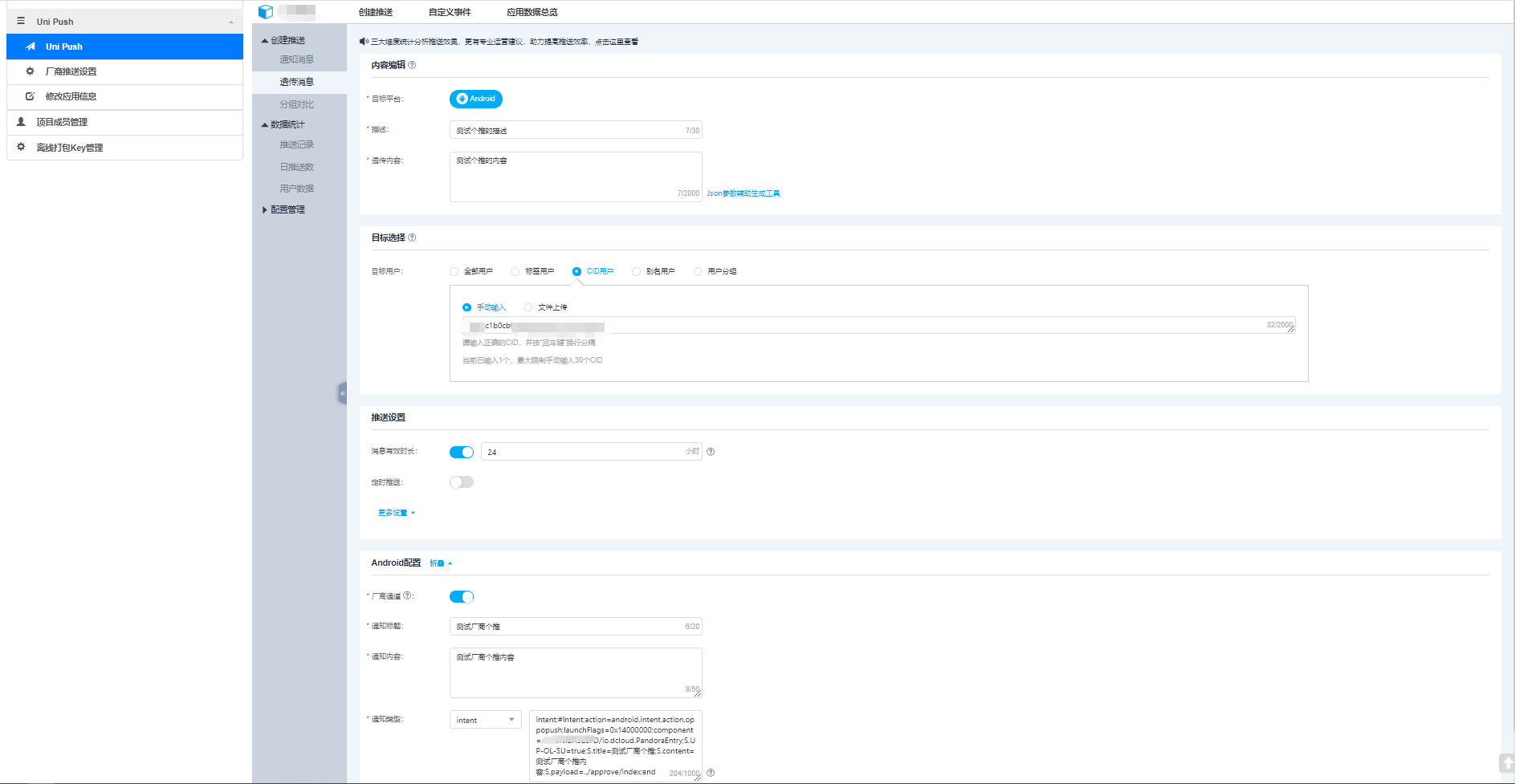
Task: Collapse Android配置 with 折叠 link
Action: pyautogui.click(x=441, y=563)
